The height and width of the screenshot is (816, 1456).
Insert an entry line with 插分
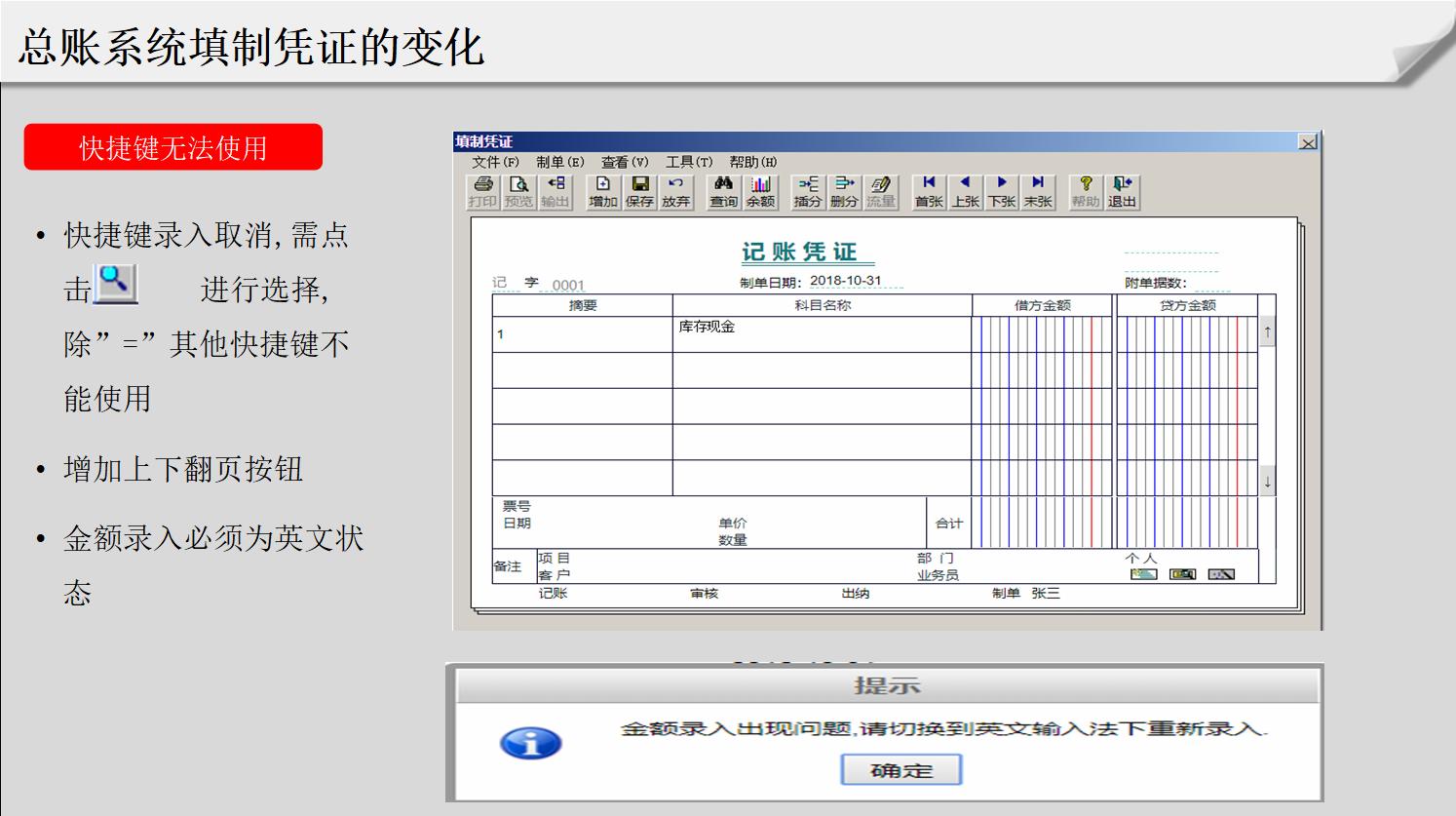click(x=808, y=191)
